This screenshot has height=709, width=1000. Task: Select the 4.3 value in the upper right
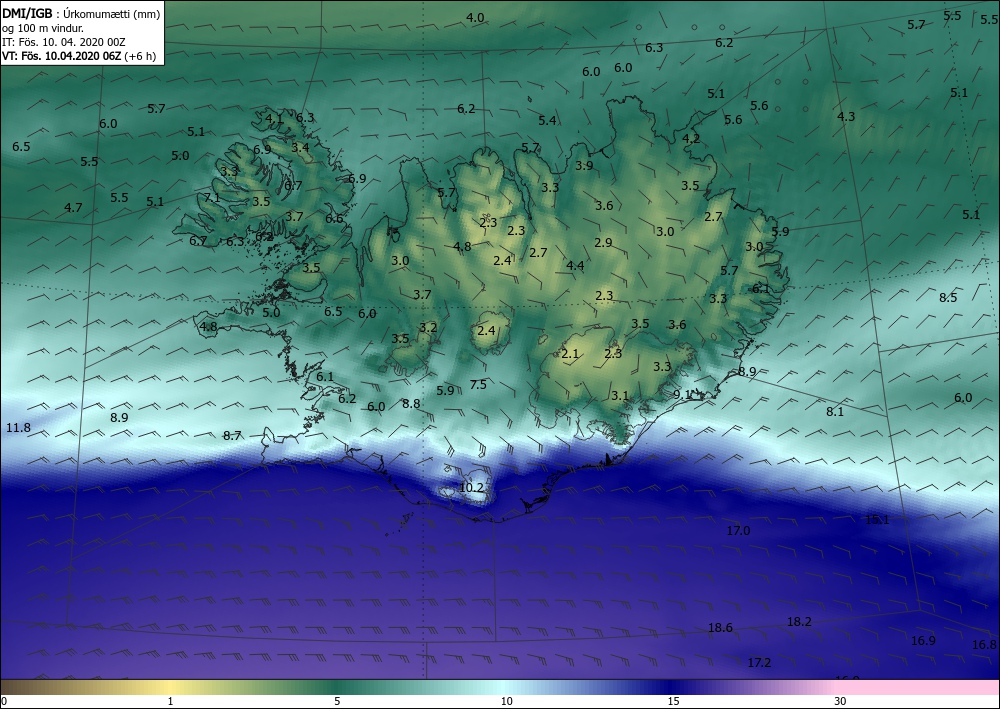(846, 117)
